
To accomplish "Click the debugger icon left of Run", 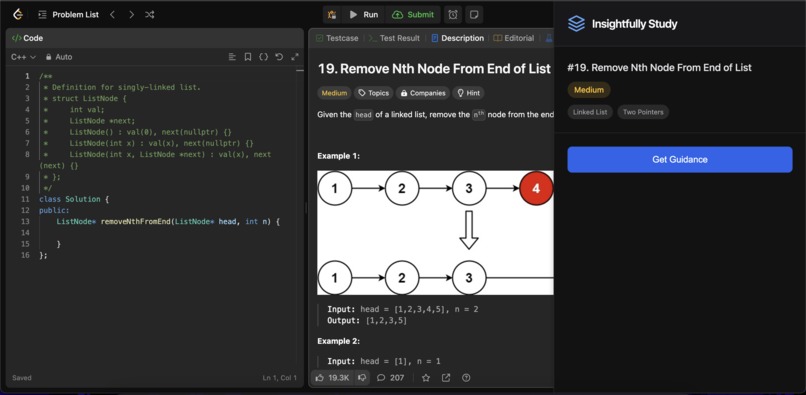I will pos(332,14).
